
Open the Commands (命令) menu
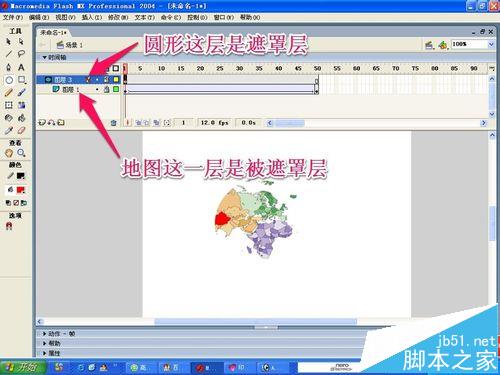click(171, 17)
